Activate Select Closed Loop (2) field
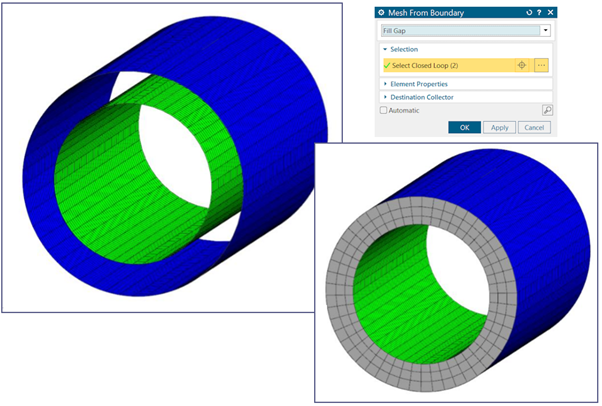 point(448,65)
